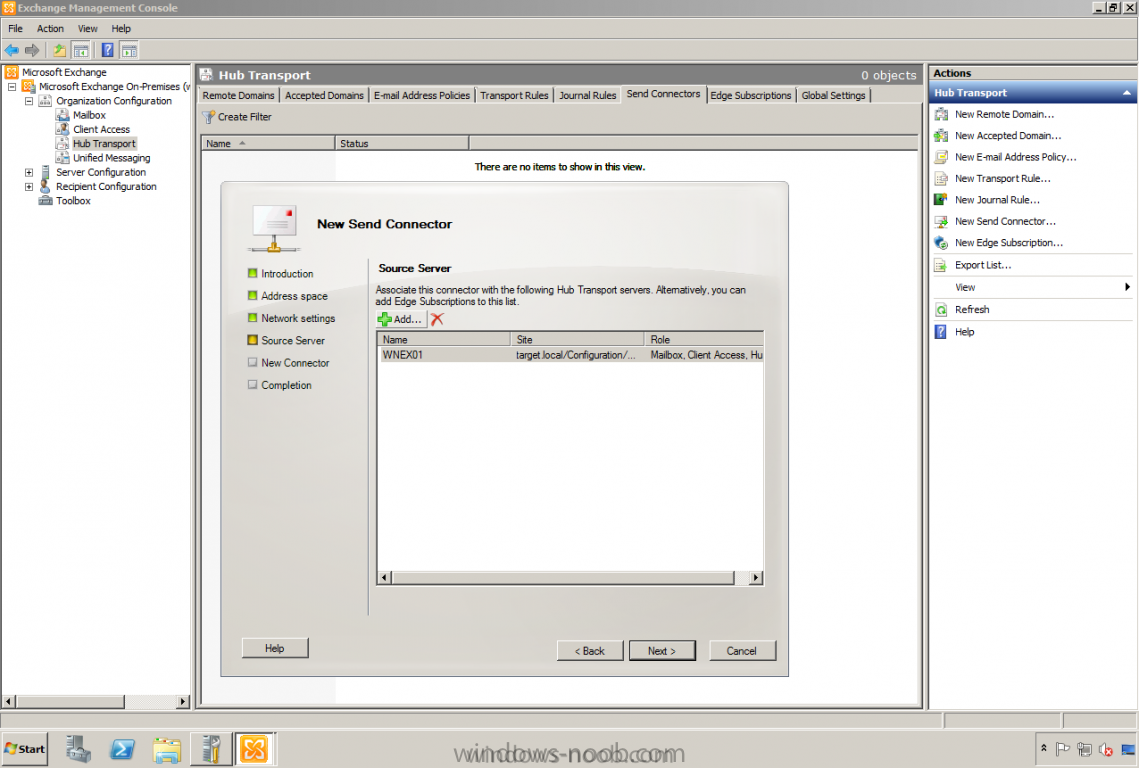Click the Add... button label
Viewport: 1139px width, 768px height.
pos(408,319)
